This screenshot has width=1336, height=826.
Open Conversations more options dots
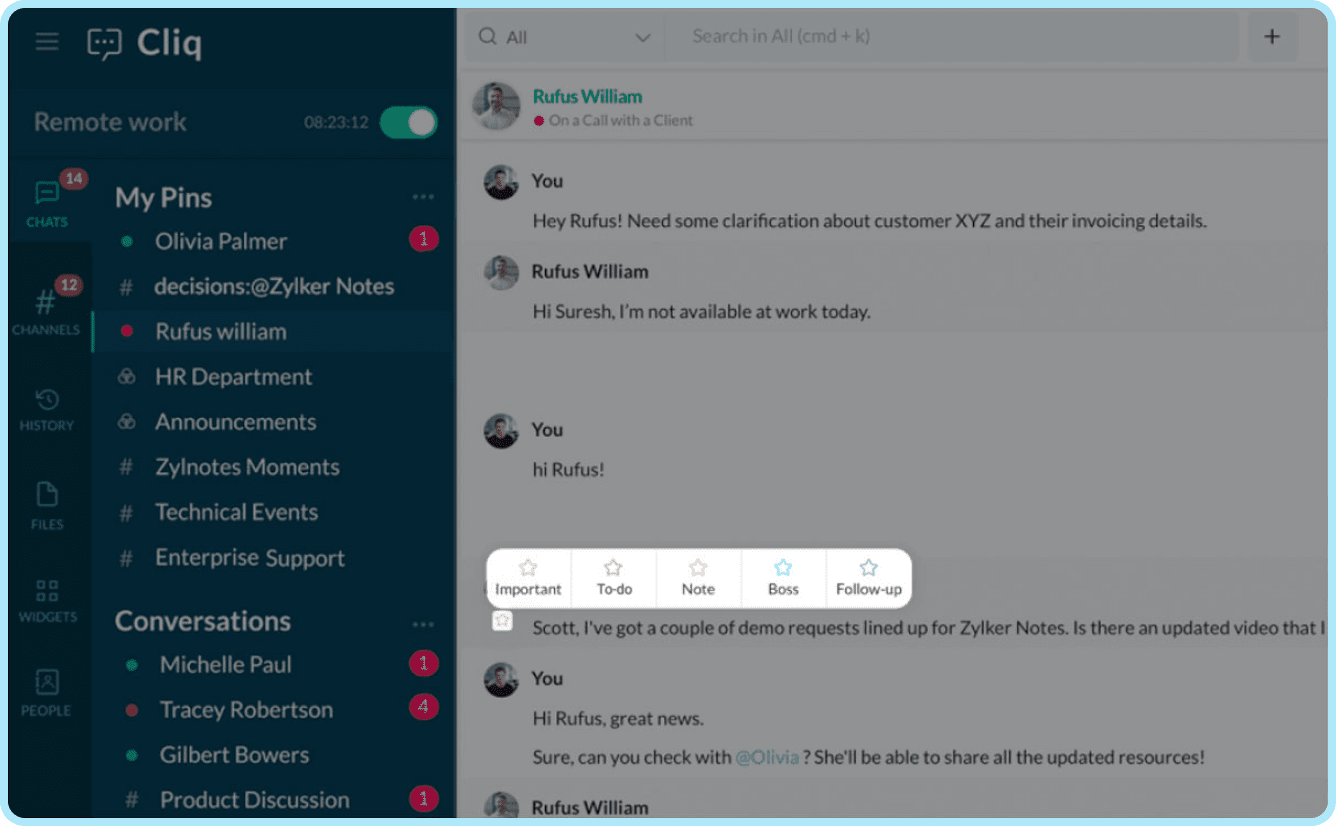click(423, 624)
